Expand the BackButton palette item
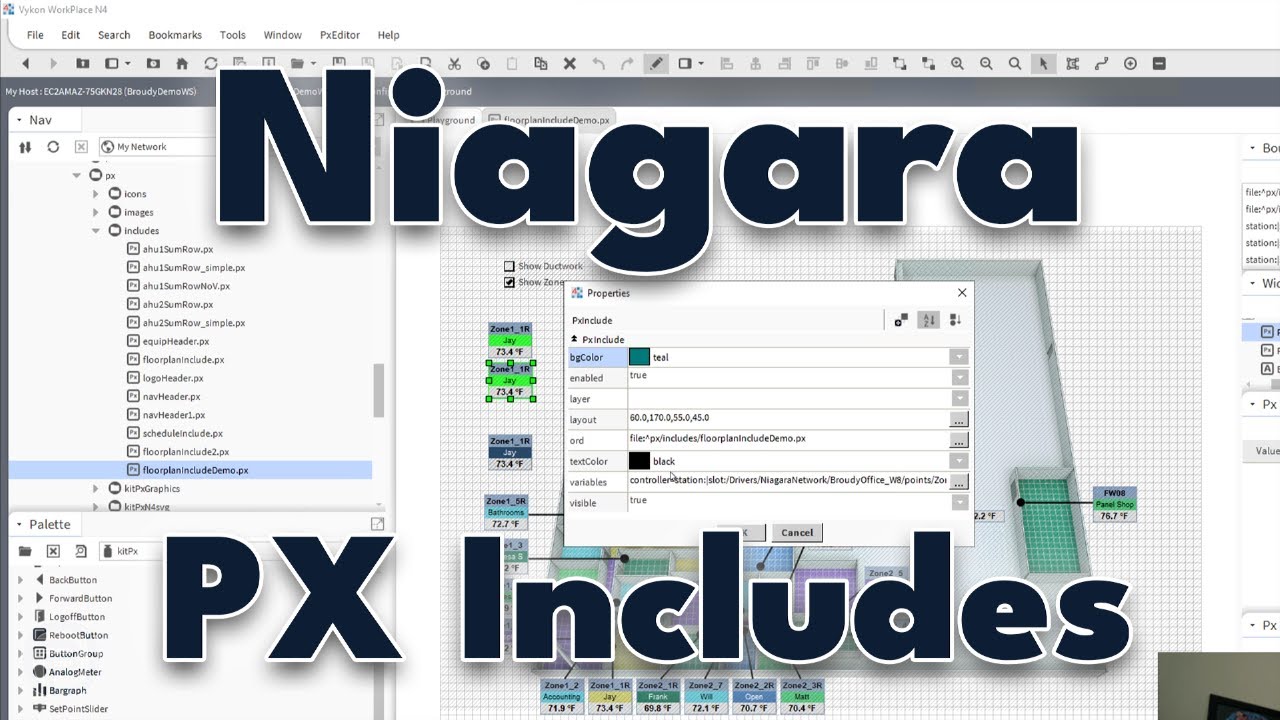The width and height of the screenshot is (1280, 720). point(22,580)
